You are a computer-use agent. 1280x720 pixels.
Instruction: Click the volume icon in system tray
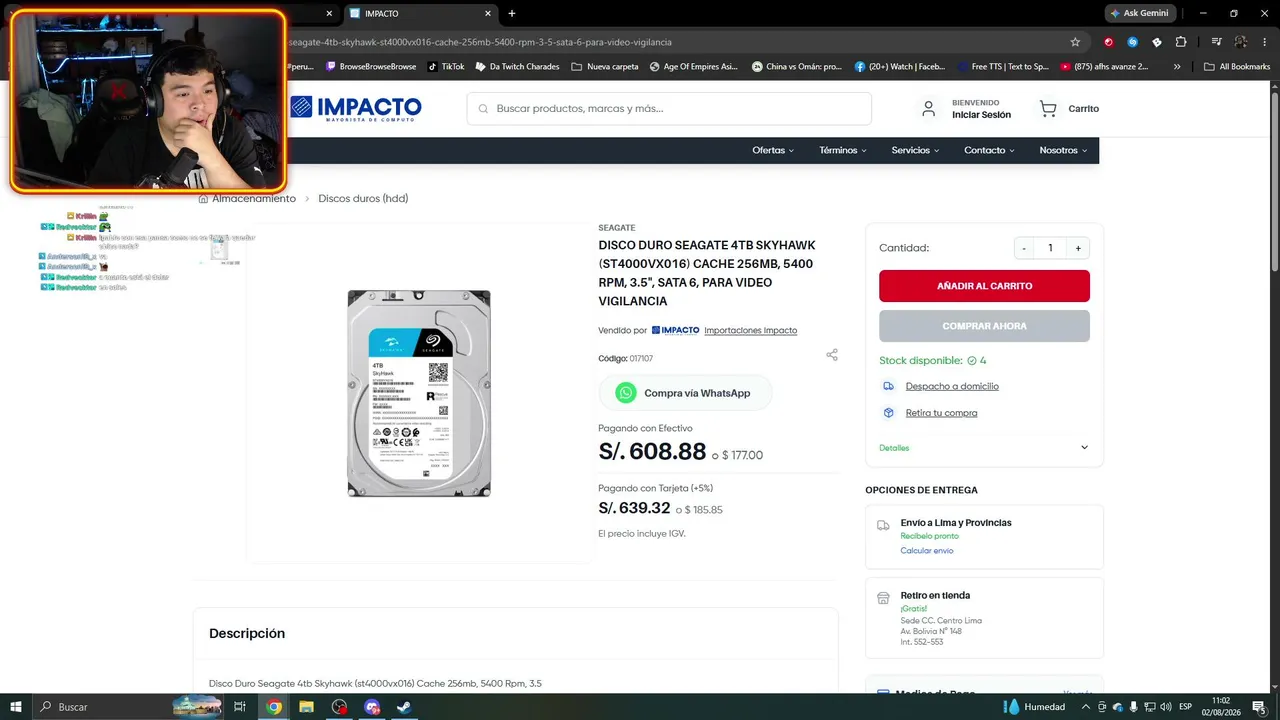click(1165, 707)
